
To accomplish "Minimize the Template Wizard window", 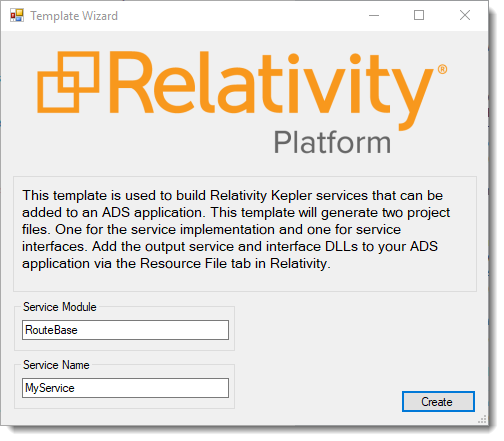I will coord(374,15).
